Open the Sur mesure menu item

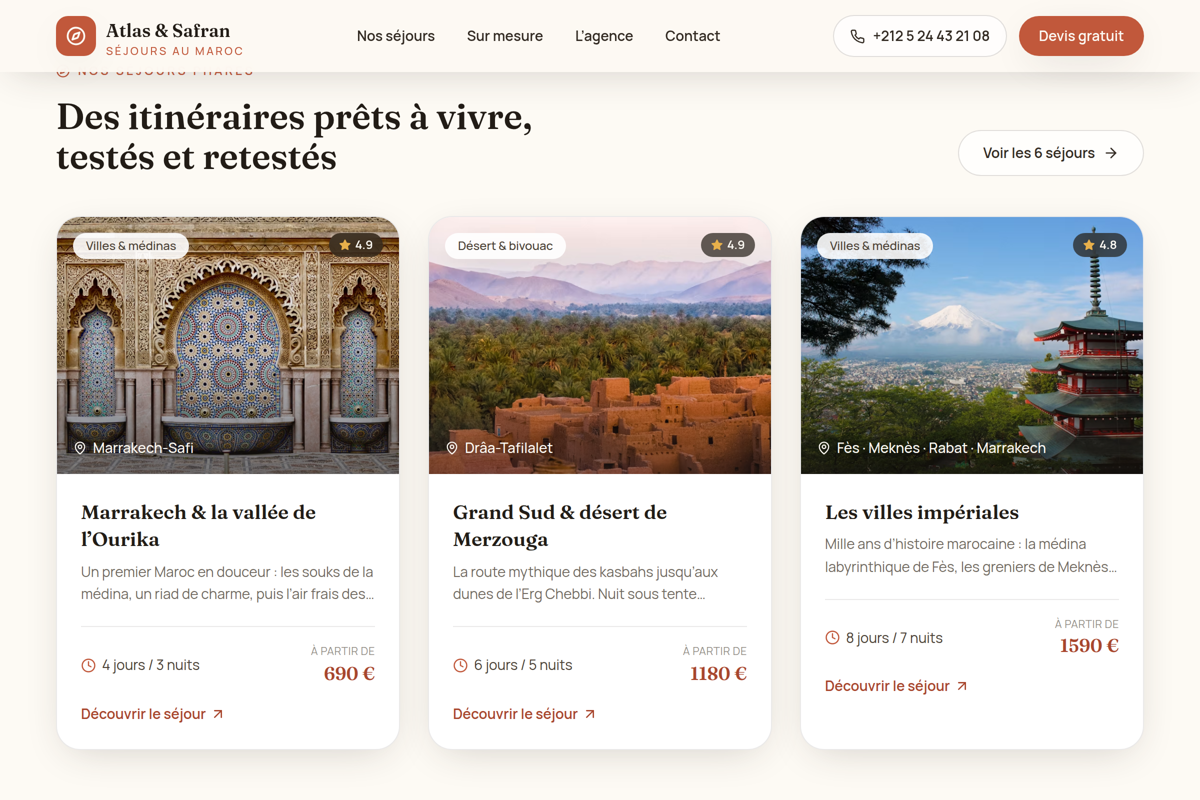(x=505, y=36)
